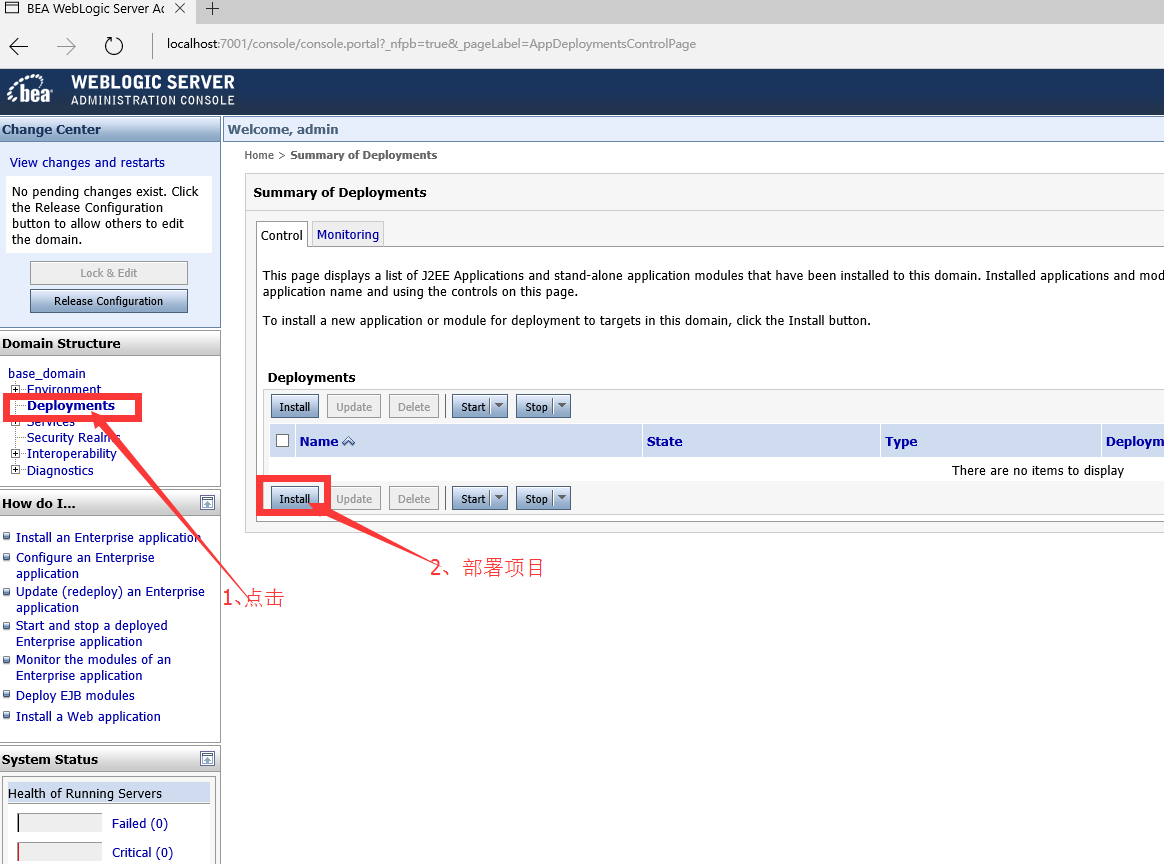Expand the Diagnostics tree node
1164x864 pixels.
(15, 470)
